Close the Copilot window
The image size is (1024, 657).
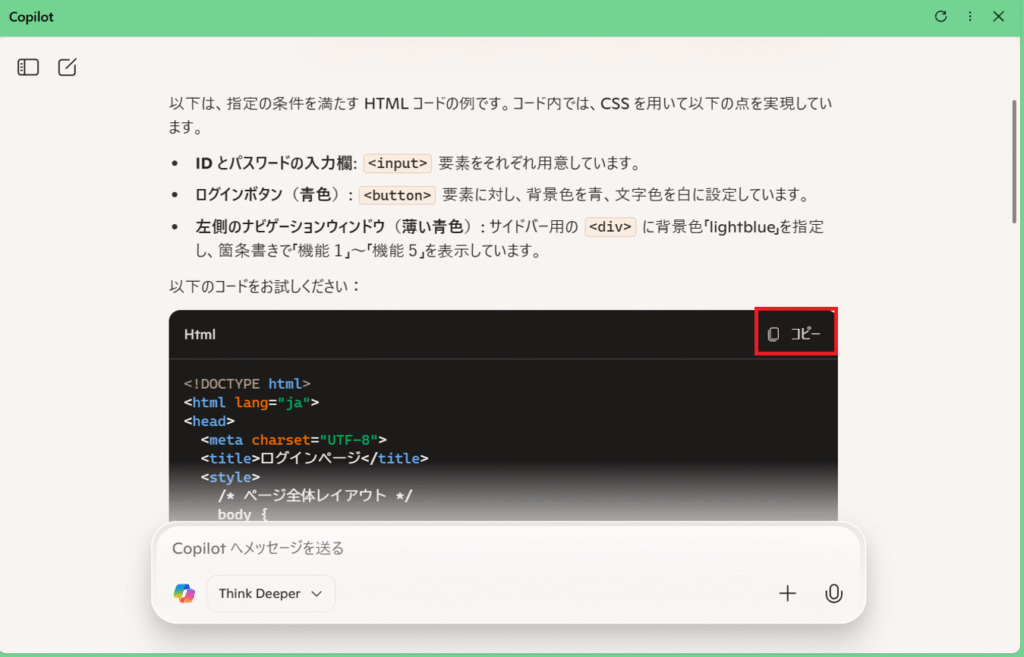(x=999, y=16)
